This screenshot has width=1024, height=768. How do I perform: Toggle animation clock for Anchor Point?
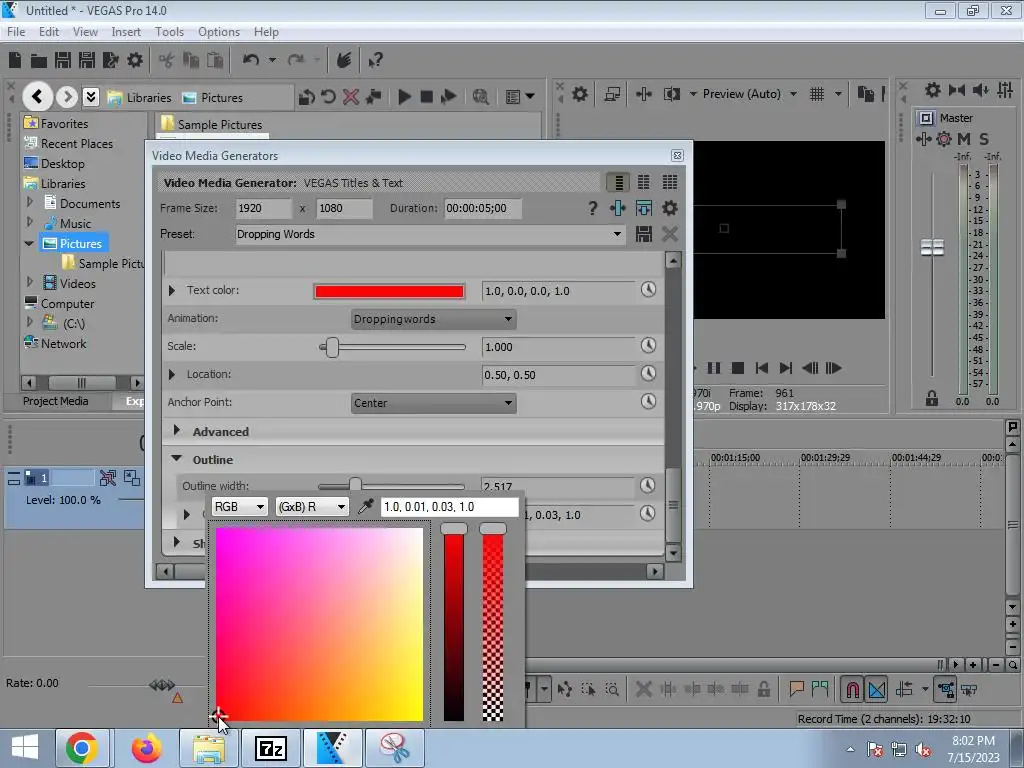[648, 401]
